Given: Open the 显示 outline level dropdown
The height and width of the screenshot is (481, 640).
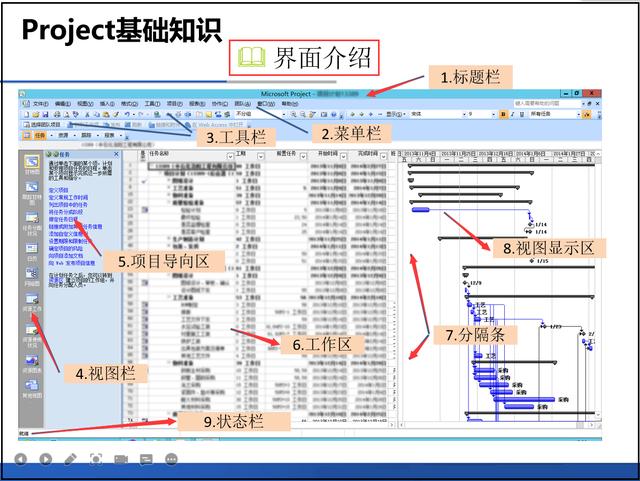Looking at the screenshot, I should (396, 114).
